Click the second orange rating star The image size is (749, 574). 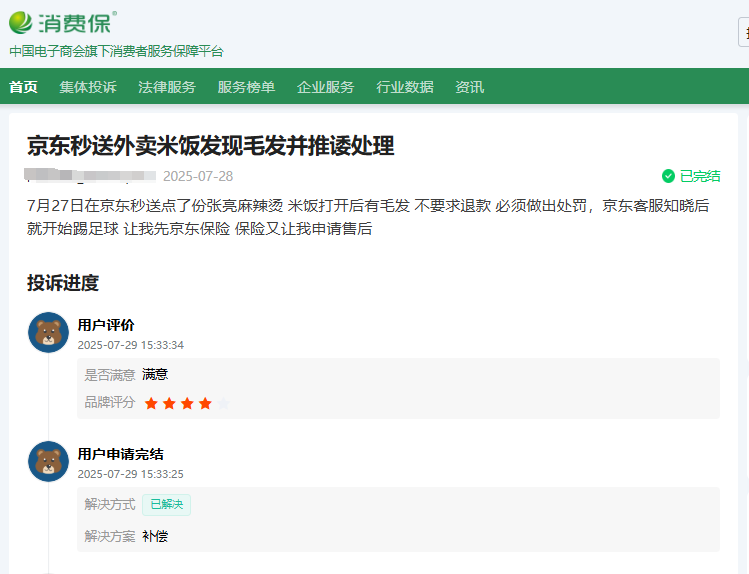169,404
